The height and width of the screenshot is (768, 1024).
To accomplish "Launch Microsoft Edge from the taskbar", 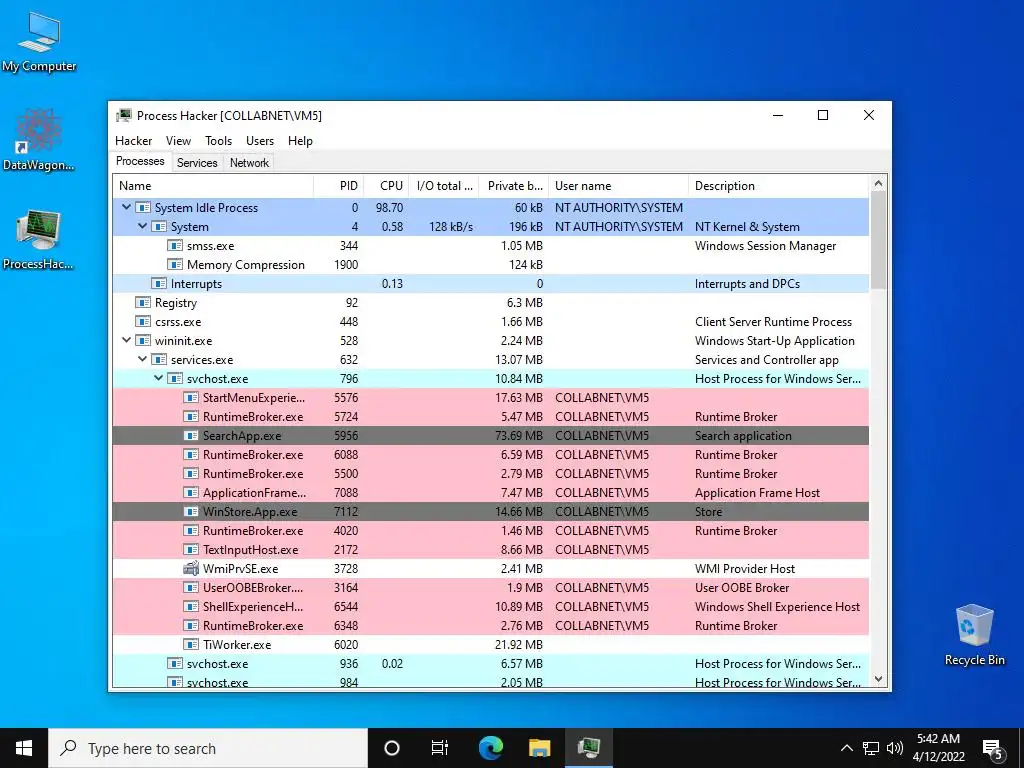I will pyautogui.click(x=490, y=748).
